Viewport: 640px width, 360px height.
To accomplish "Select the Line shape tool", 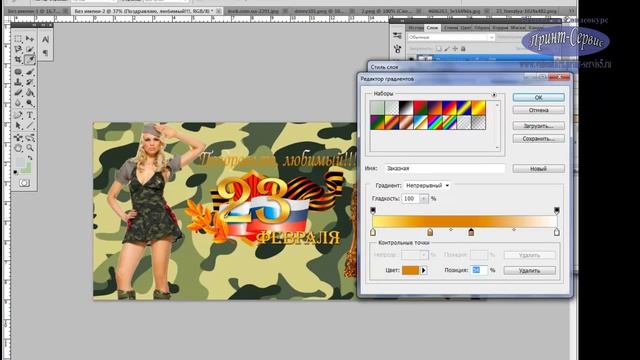I will pos(29,126).
